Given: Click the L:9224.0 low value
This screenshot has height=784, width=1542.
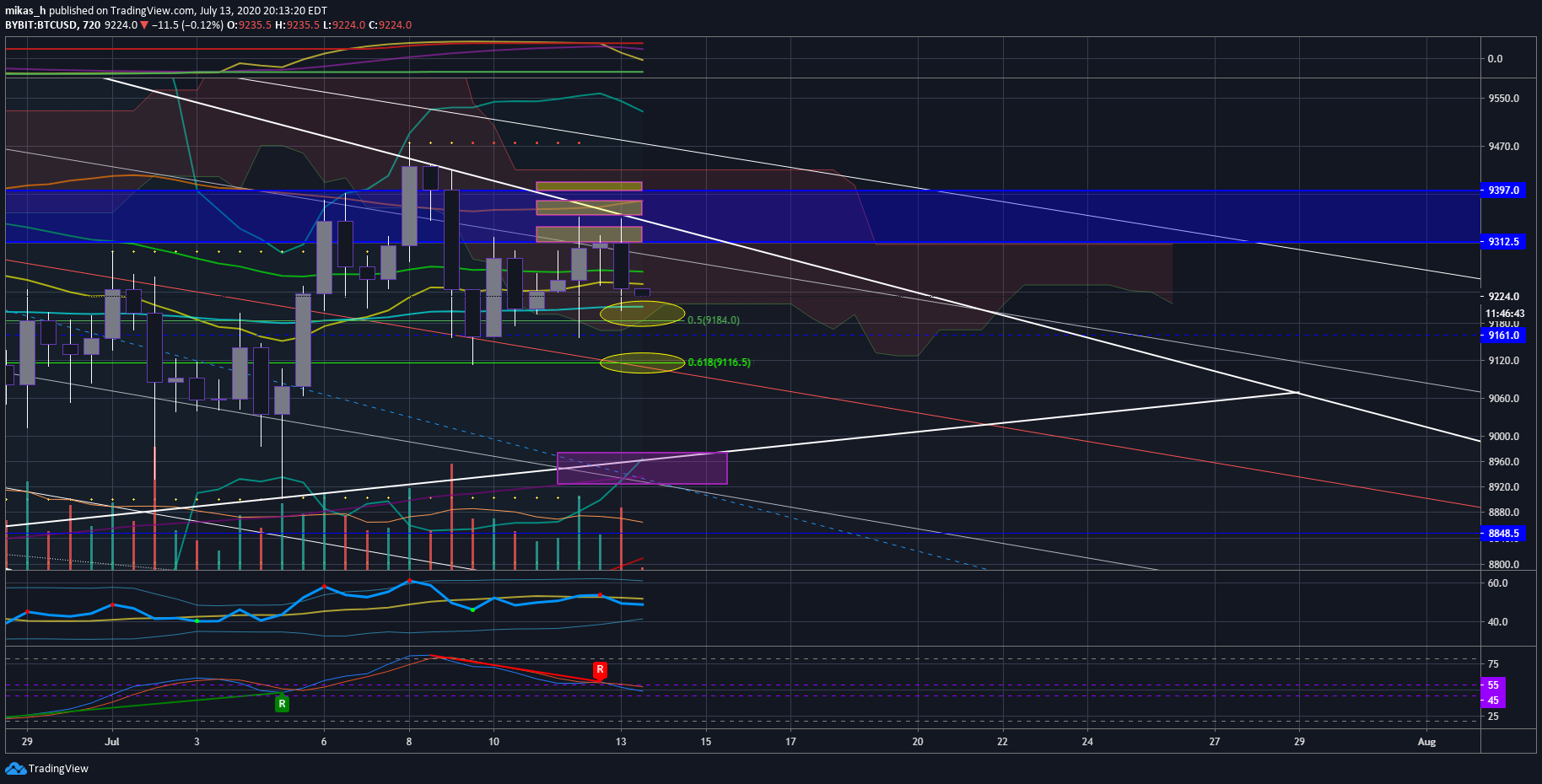Looking at the screenshot, I should tap(344, 25).
